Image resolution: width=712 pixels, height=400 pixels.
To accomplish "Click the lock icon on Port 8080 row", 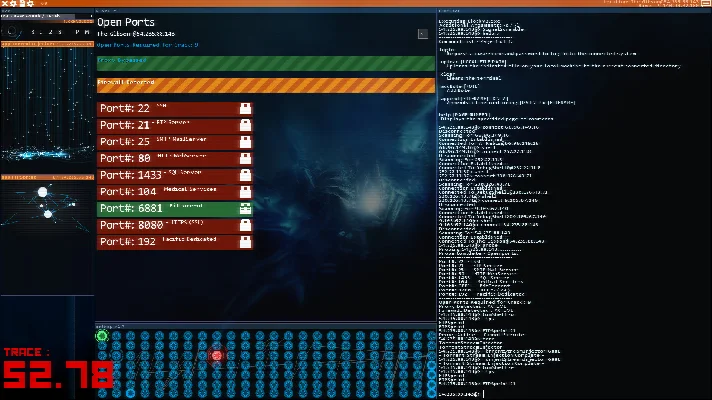I will click(x=245, y=225).
